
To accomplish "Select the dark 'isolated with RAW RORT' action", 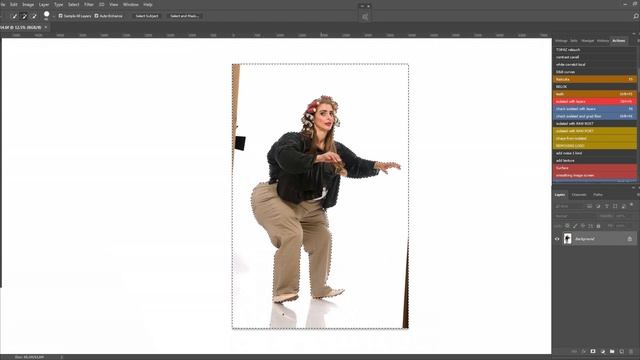I will (595, 124).
